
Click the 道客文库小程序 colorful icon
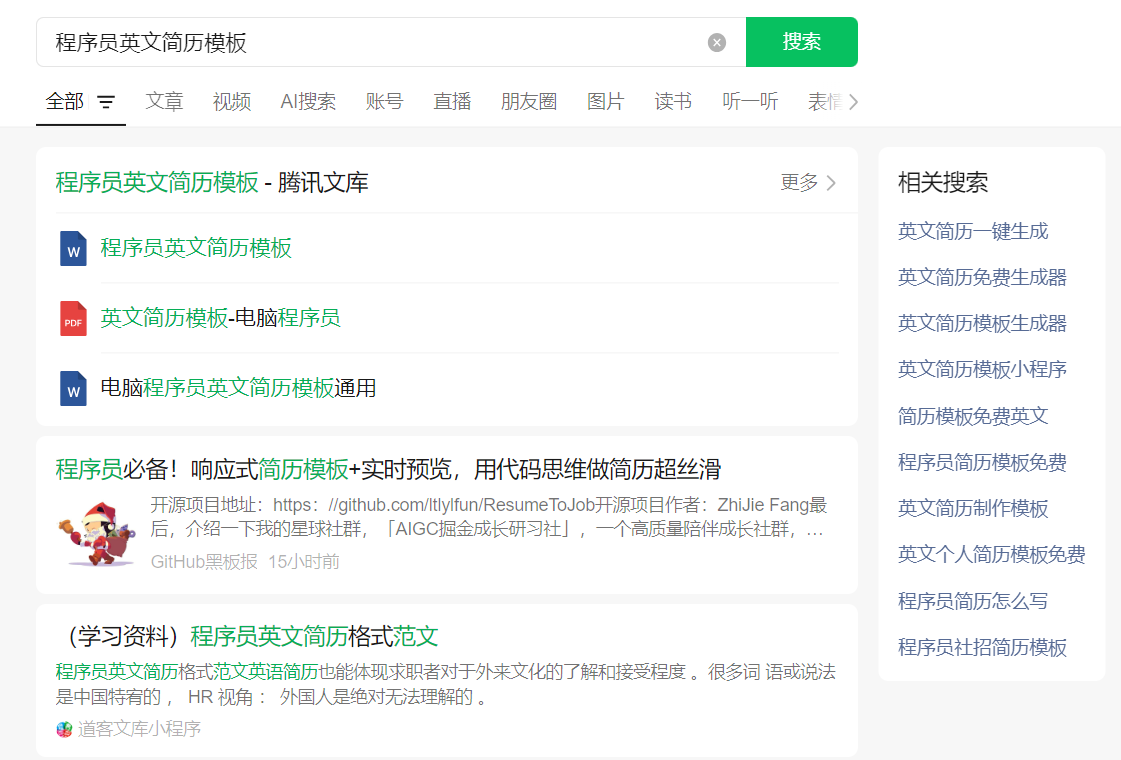[x=64, y=729]
